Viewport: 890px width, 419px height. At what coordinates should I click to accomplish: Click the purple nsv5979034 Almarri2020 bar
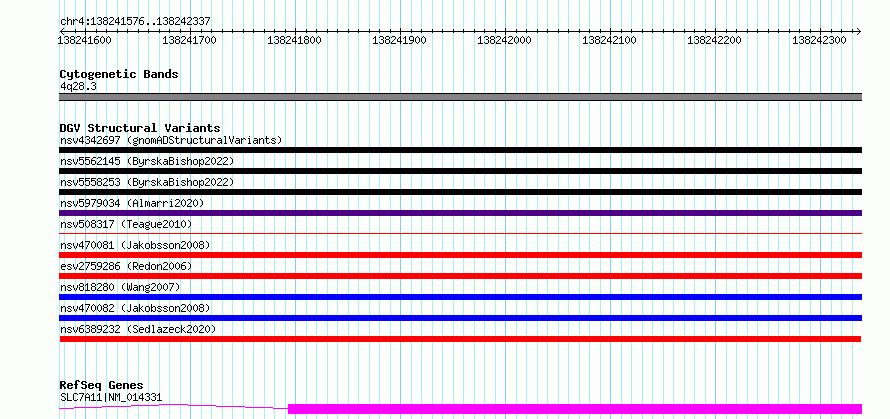[x=460, y=213]
